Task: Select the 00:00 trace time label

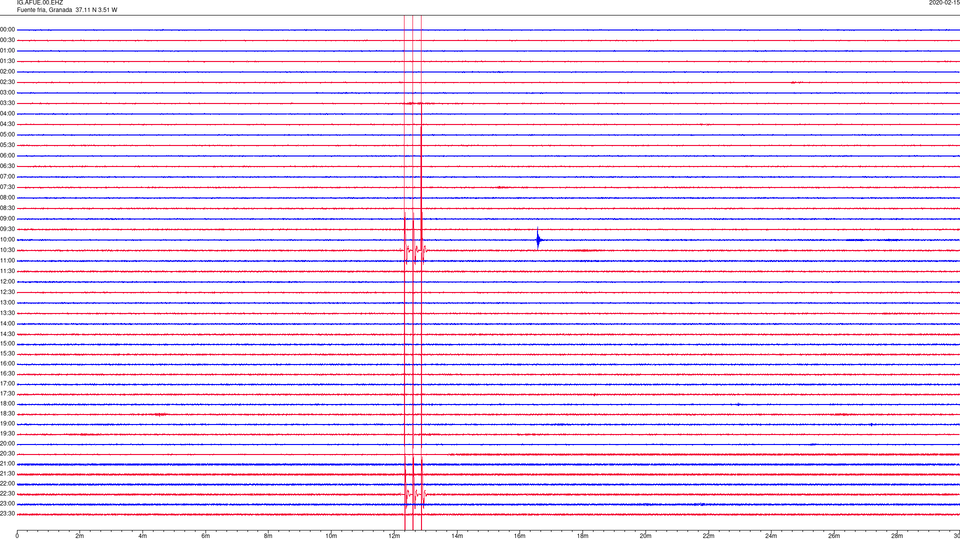Action: [7, 29]
